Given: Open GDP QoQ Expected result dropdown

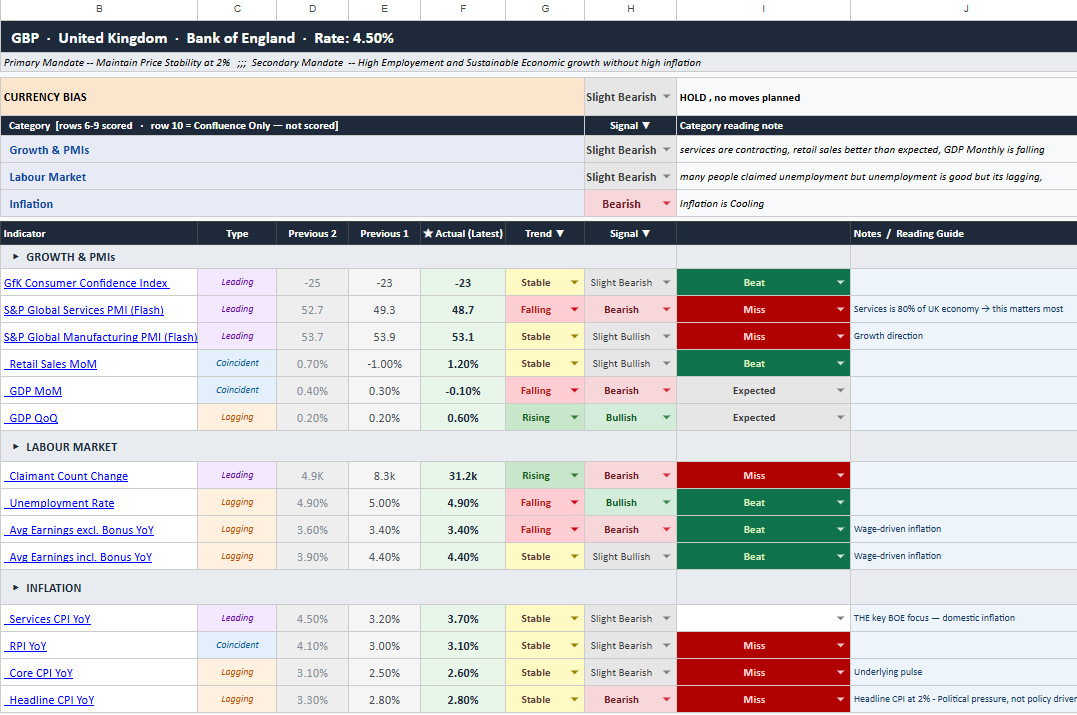Looking at the screenshot, I should tap(840, 417).
